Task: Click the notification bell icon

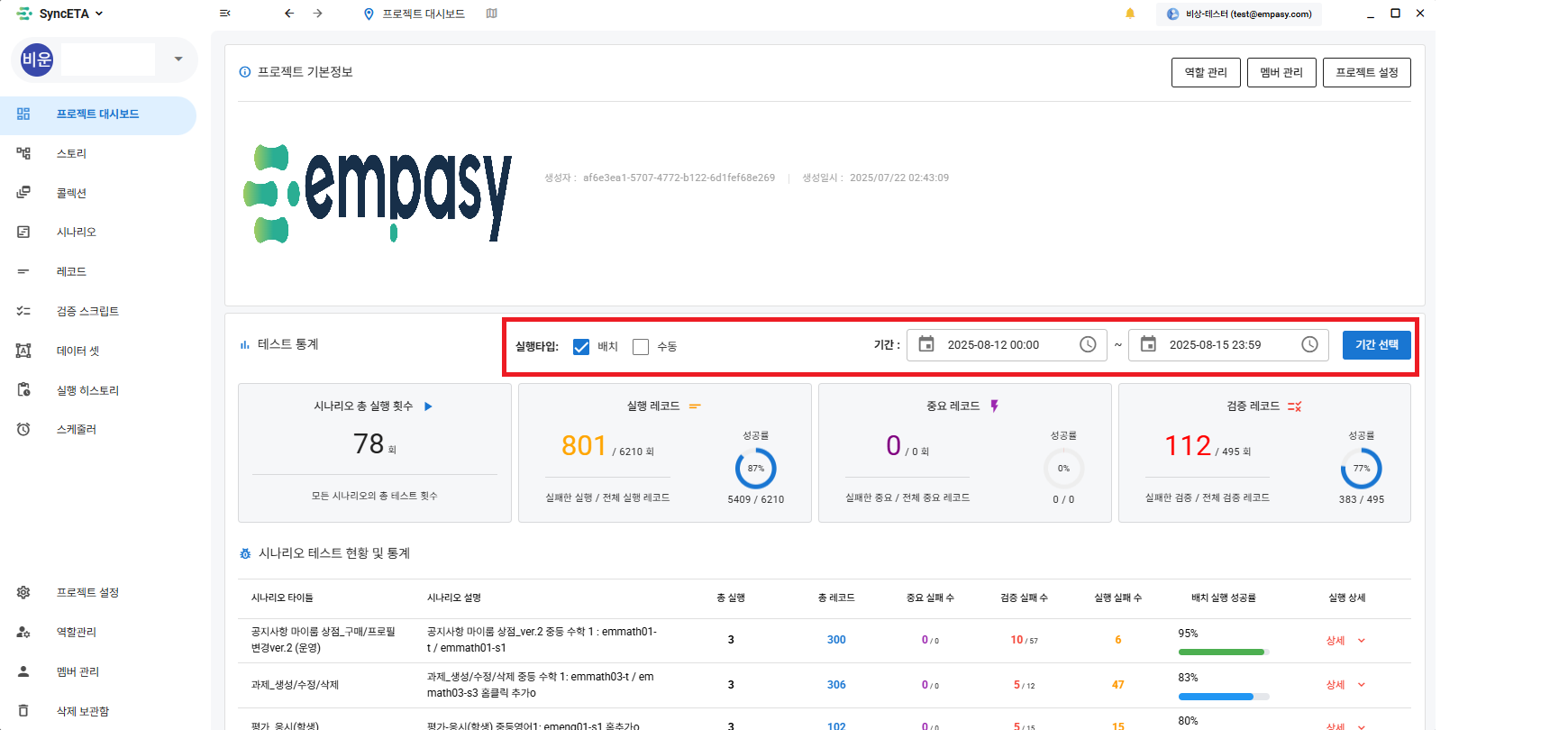Action: pos(1130,14)
